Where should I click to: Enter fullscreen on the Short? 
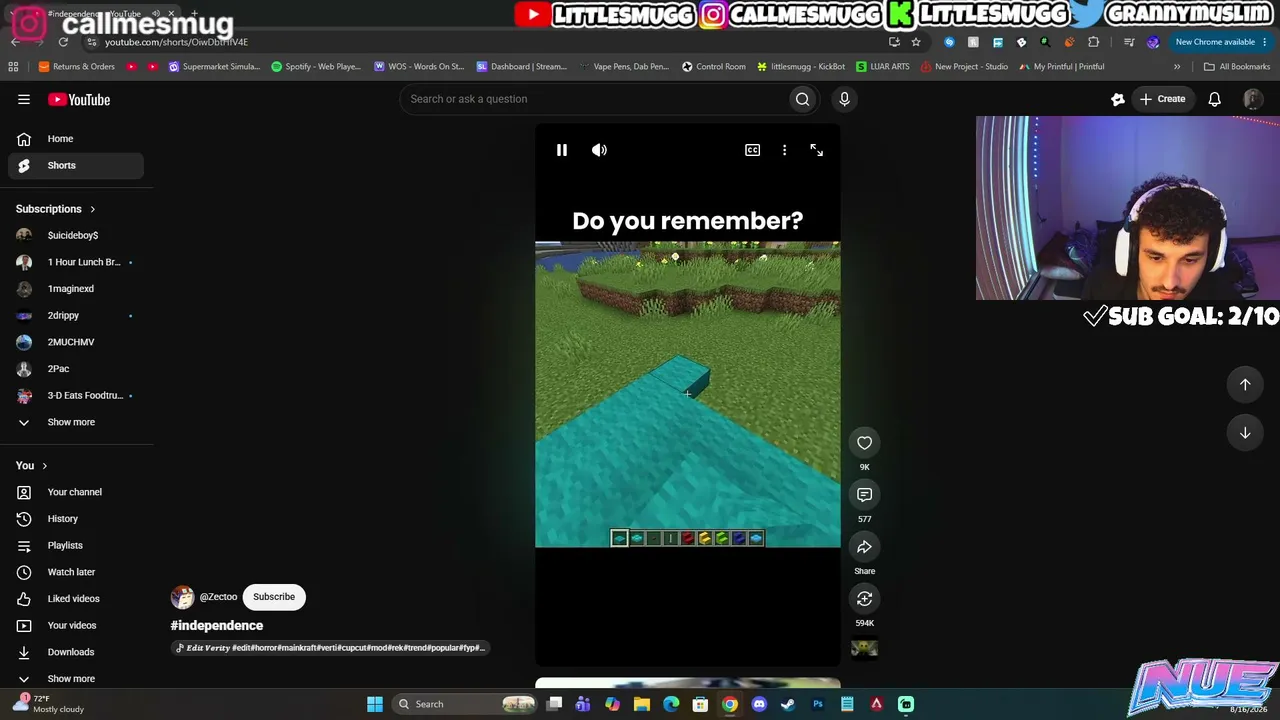pos(816,150)
